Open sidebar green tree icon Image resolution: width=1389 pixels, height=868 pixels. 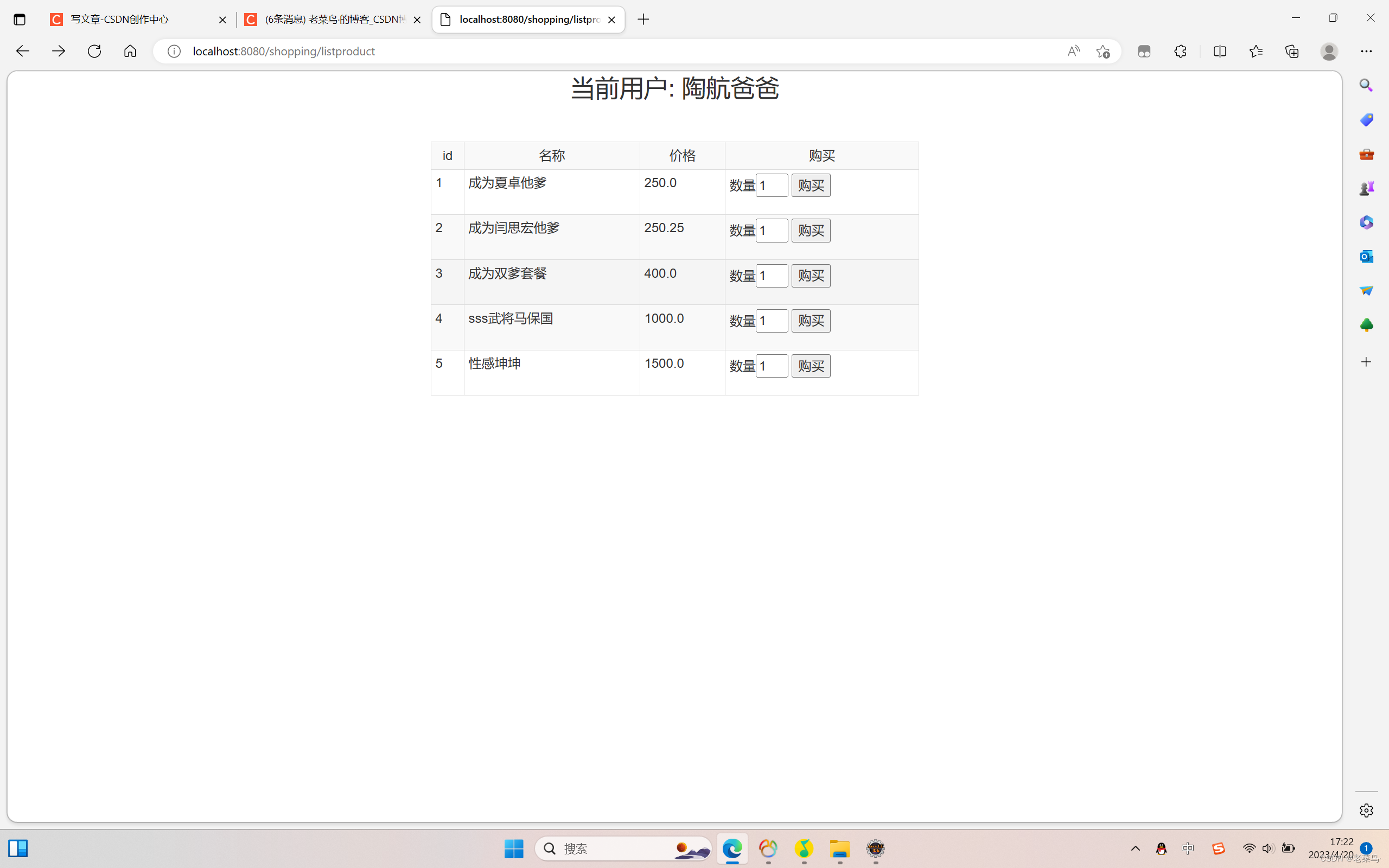point(1366,325)
